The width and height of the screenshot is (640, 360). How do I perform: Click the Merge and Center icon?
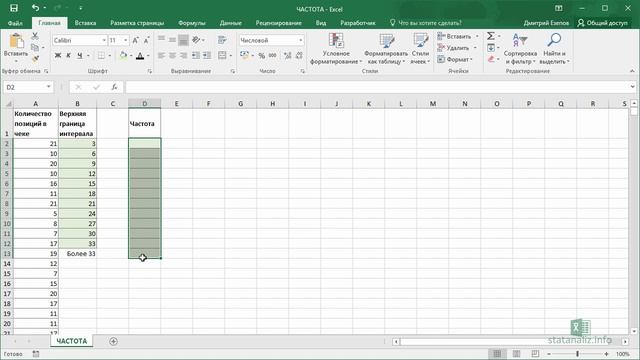(x=222, y=56)
